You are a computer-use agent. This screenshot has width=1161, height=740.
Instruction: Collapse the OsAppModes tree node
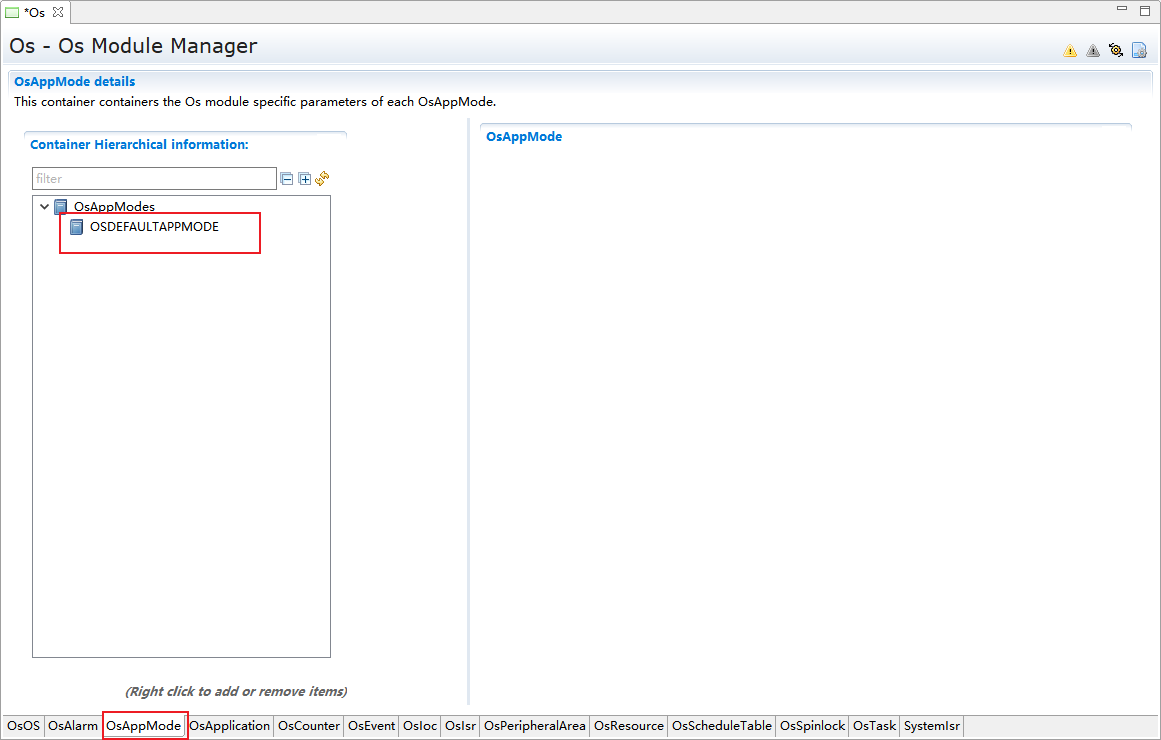click(44, 207)
